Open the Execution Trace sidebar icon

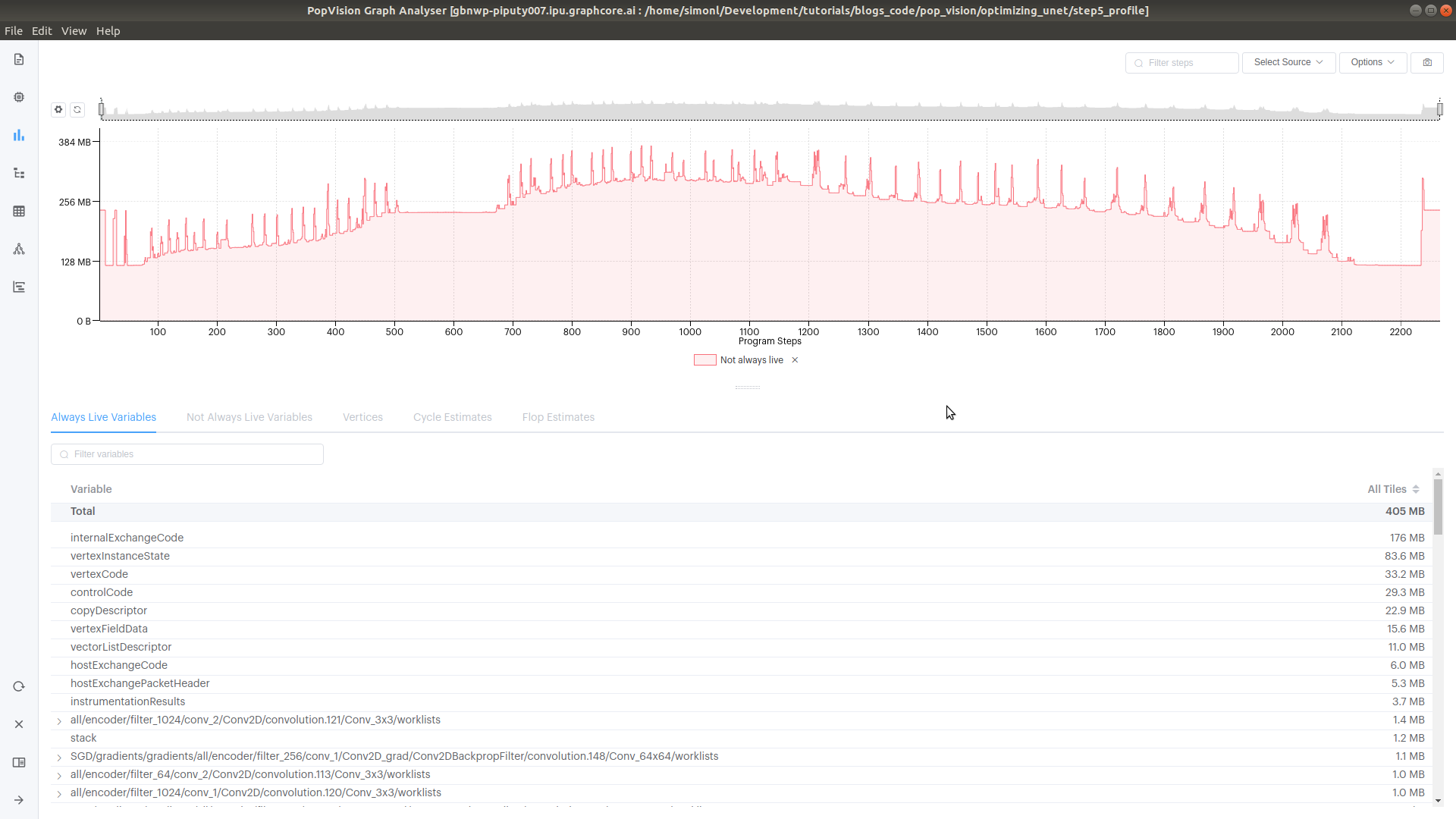coord(19,287)
